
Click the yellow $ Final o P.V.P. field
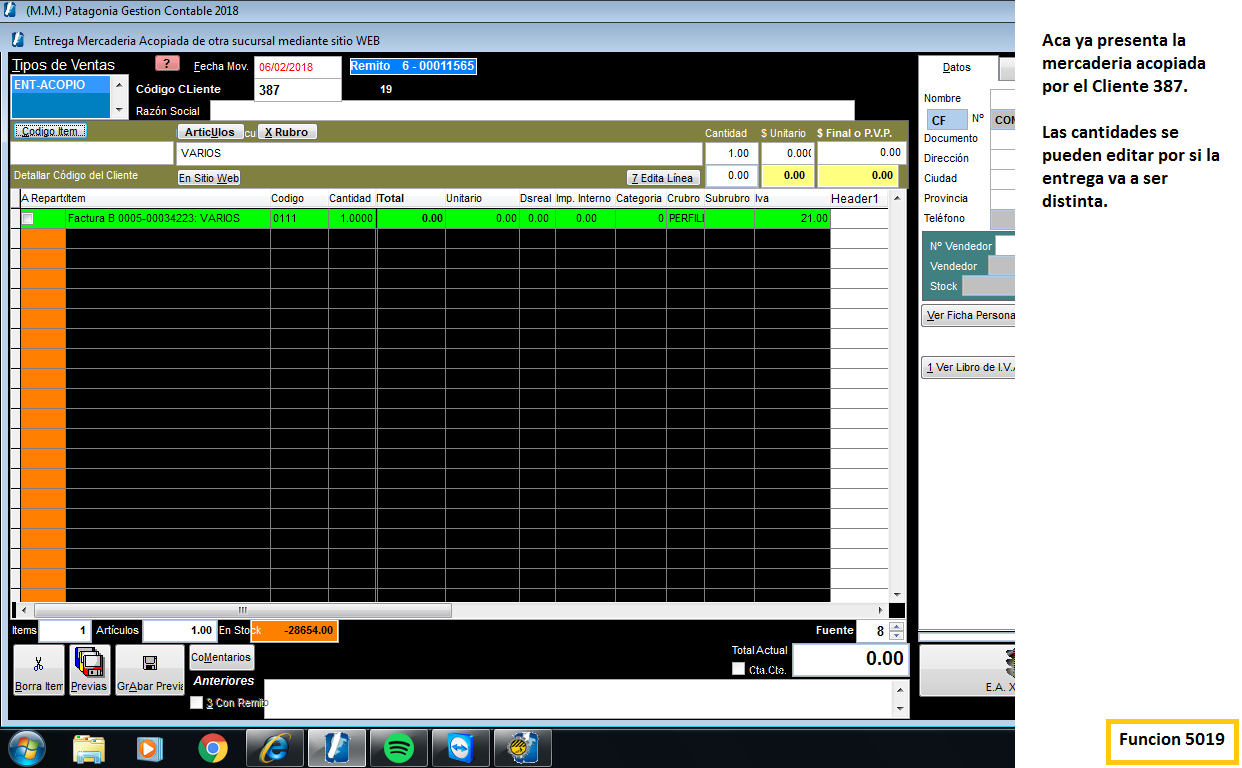861,176
